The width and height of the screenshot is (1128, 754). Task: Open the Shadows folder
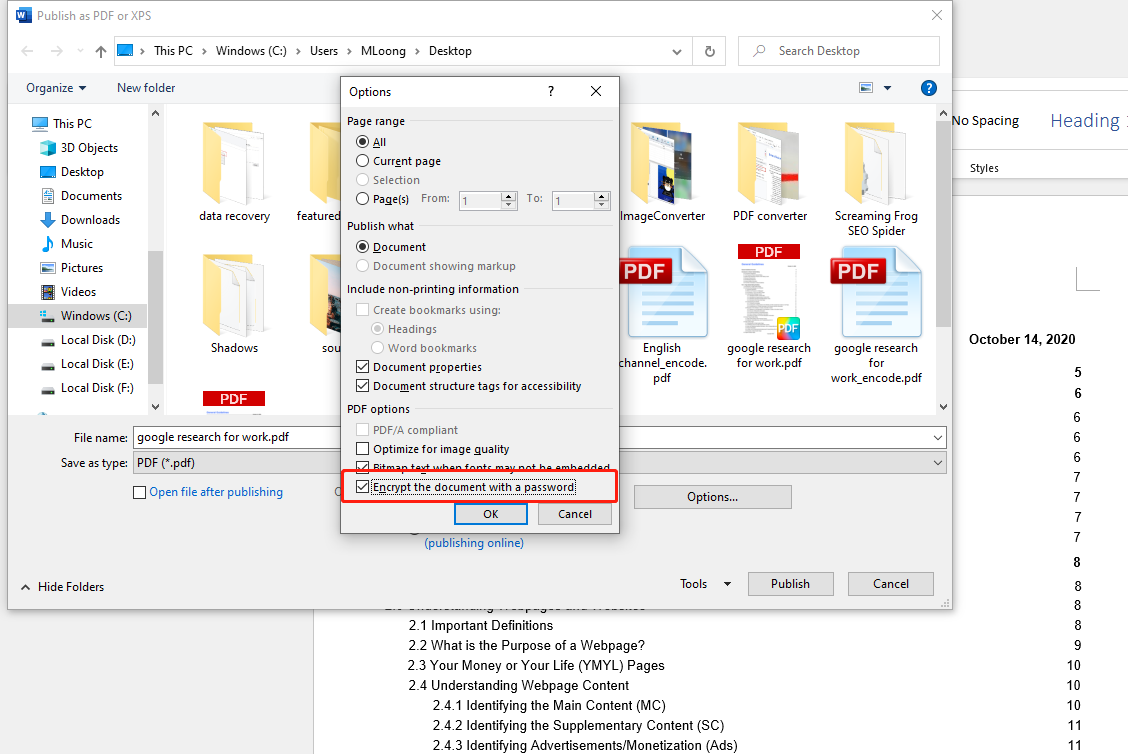click(235, 304)
